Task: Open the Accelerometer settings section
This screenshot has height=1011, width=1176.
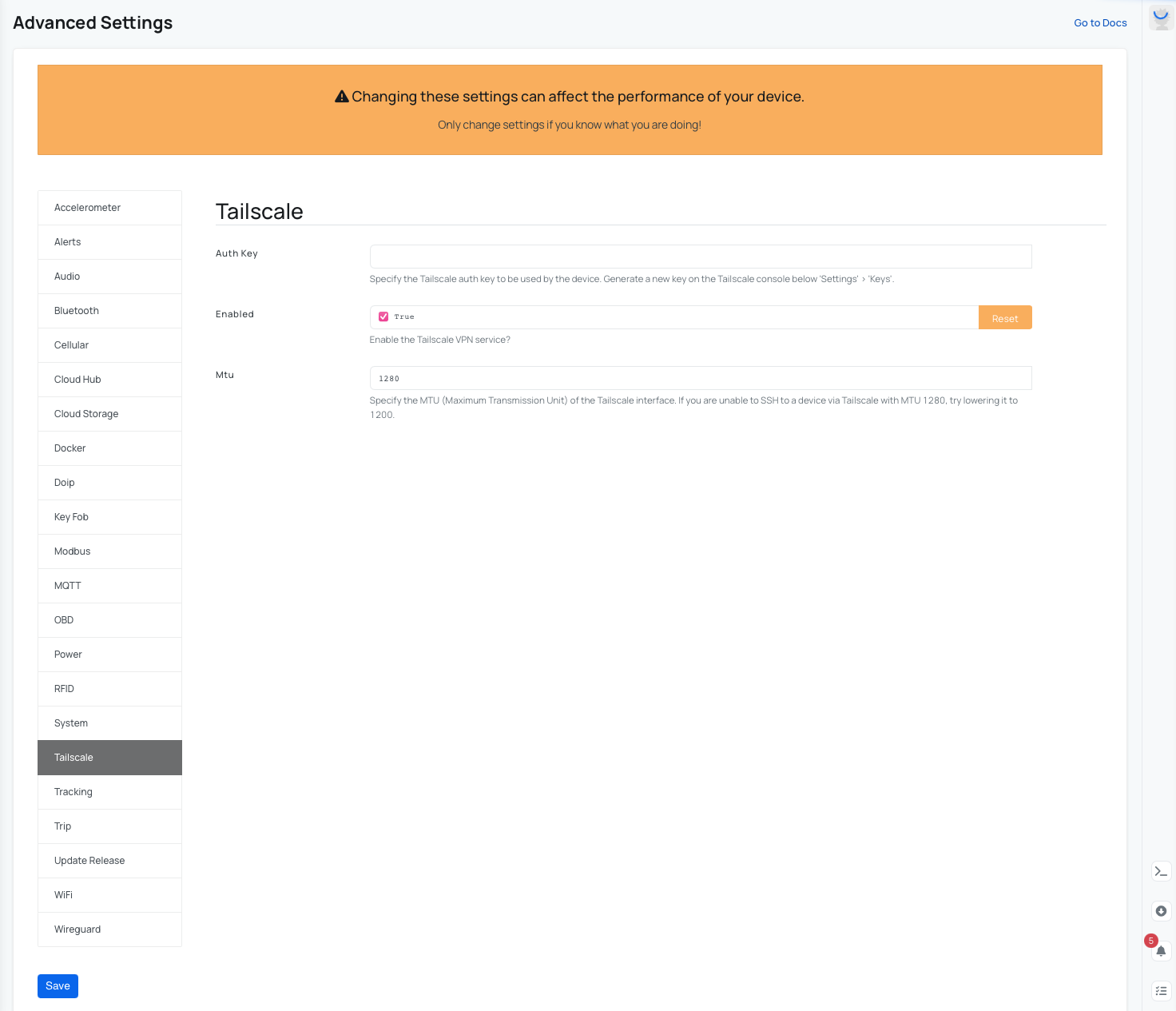Action: click(x=109, y=208)
